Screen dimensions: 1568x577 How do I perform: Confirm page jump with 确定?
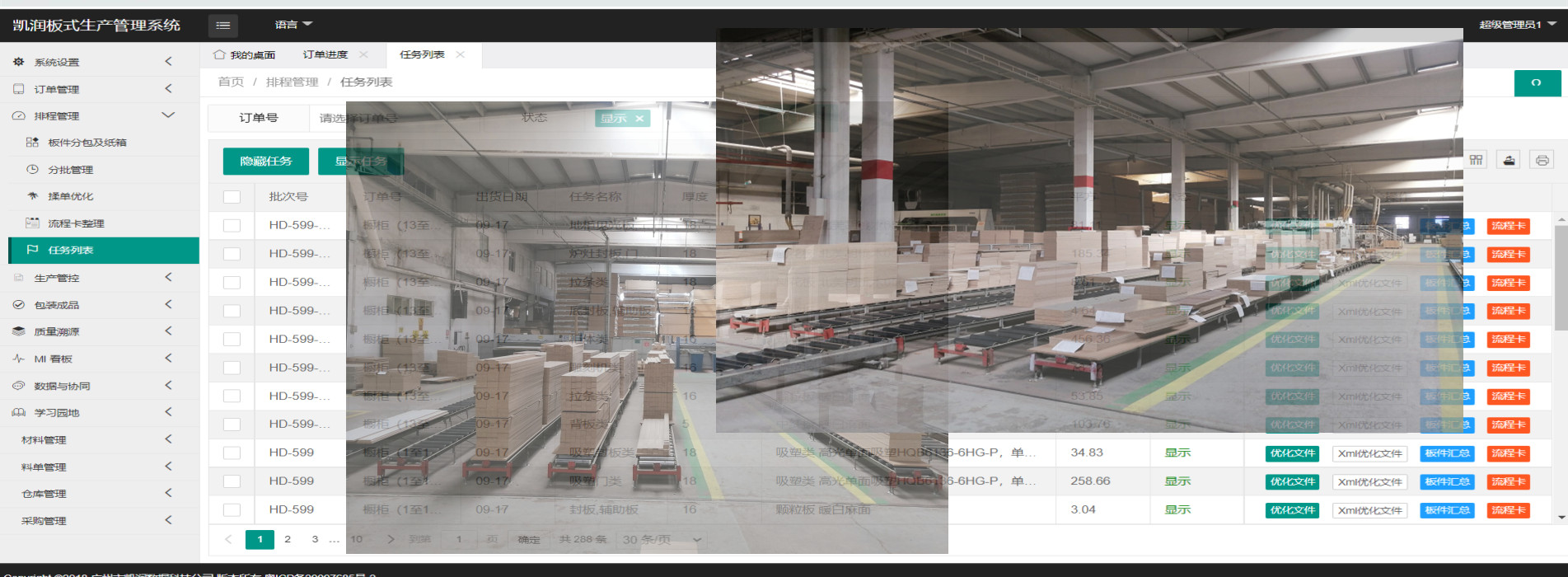[x=529, y=540]
